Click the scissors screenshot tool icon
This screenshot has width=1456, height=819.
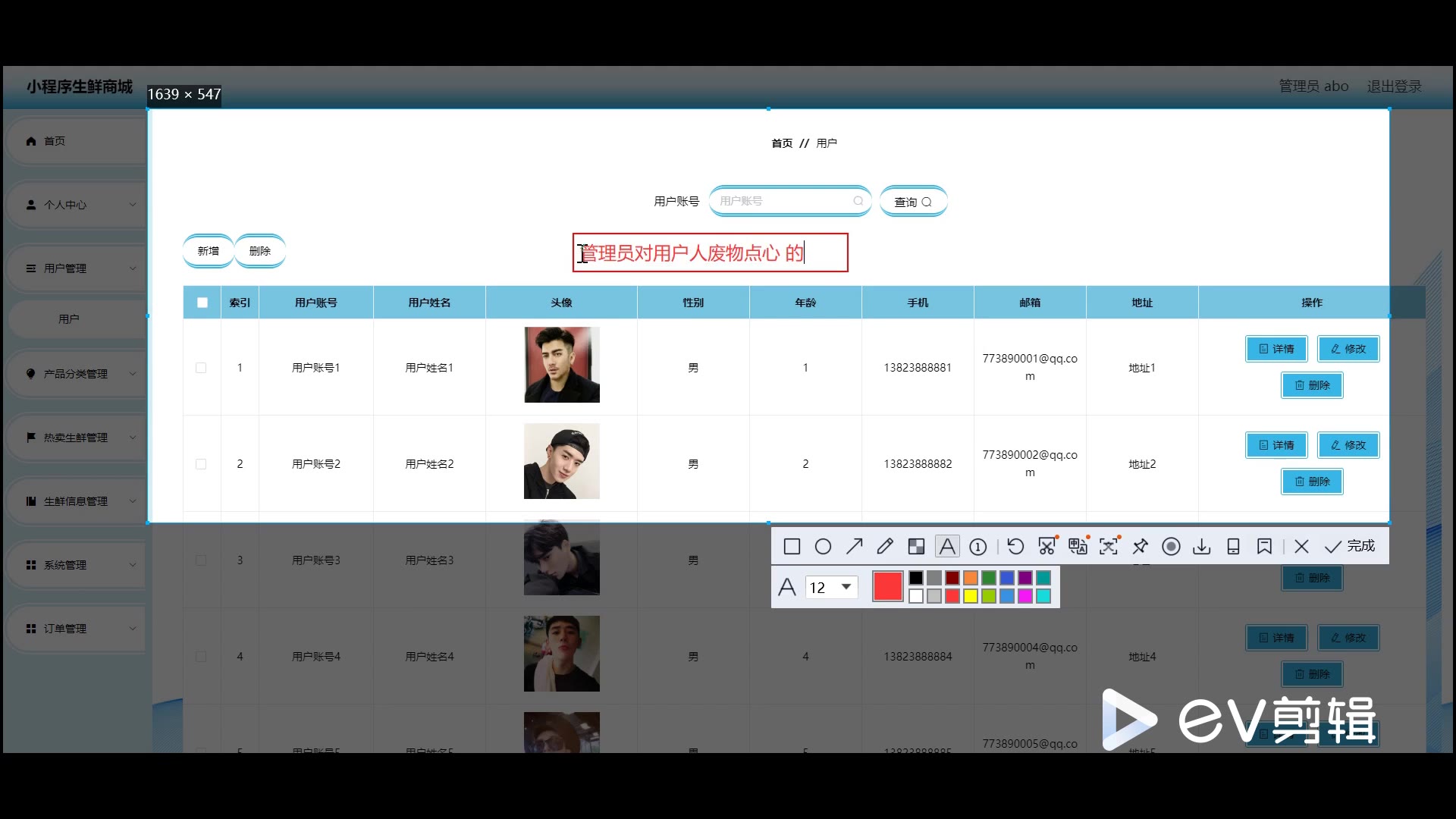[1047, 547]
